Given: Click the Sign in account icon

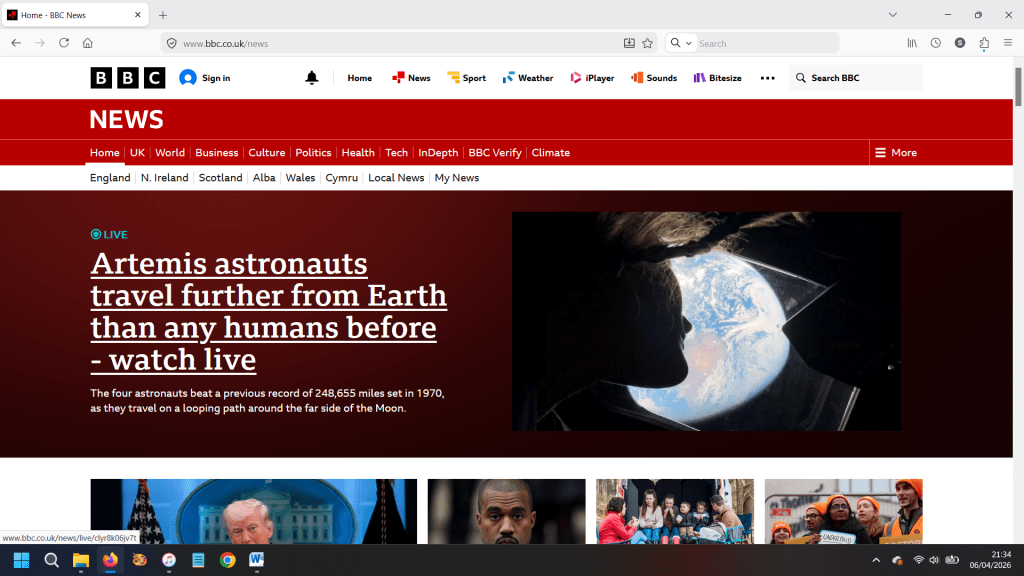Looking at the screenshot, I should coord(188,78).
